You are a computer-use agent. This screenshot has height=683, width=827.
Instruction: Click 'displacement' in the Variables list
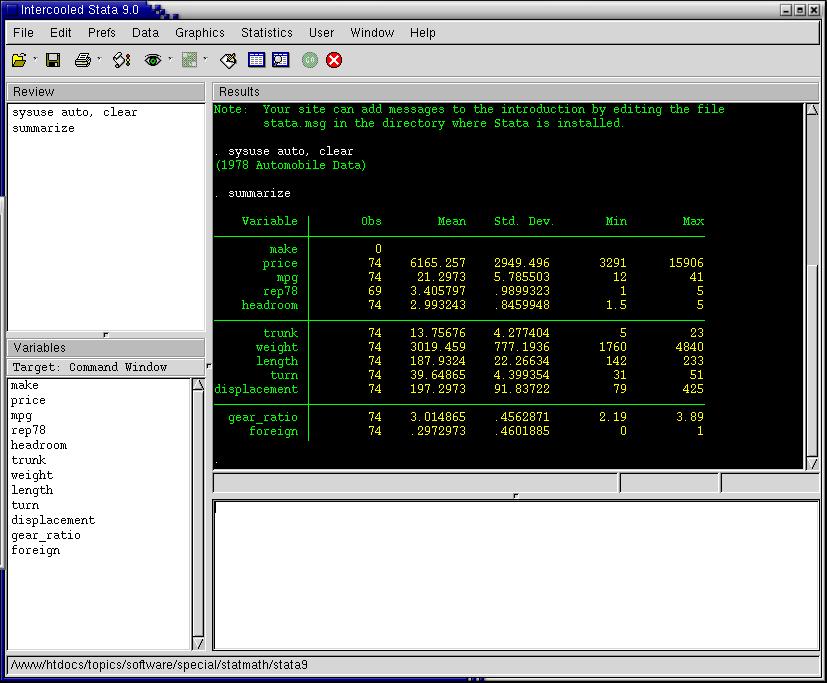point(53,520)
